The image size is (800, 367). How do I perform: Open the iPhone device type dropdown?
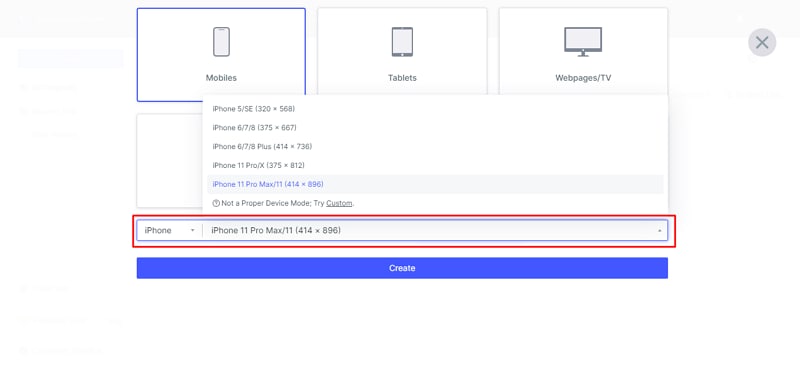pos(169,231)
